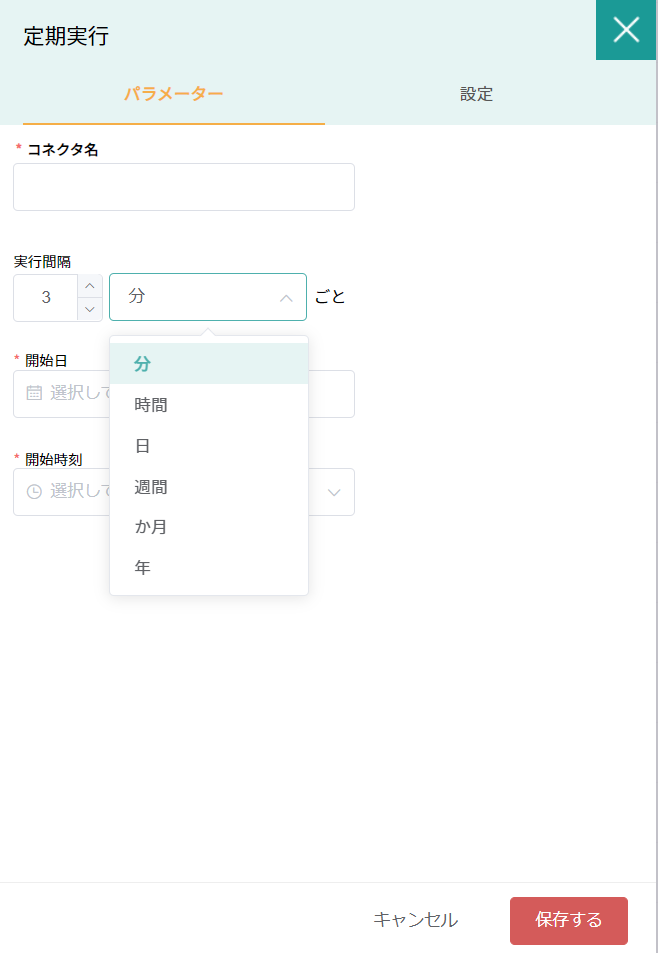The image size is (658, 953).
Task: Click the interval number input showing 3
Action: 46,298
